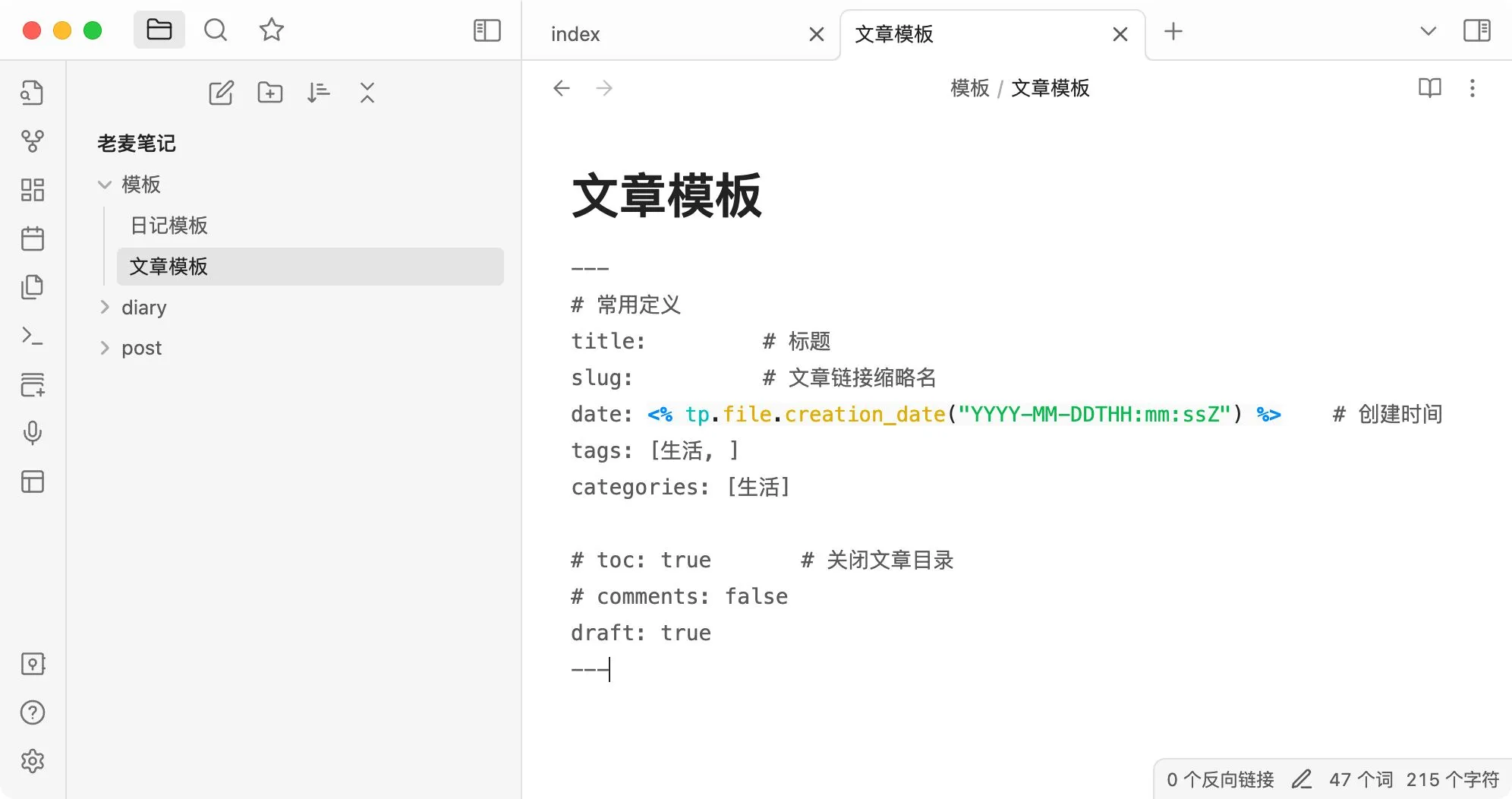Image resolution: width=1512 pixels, height=799 pixels.
Task: Collapse all folders in explorer
Action: 367,93
